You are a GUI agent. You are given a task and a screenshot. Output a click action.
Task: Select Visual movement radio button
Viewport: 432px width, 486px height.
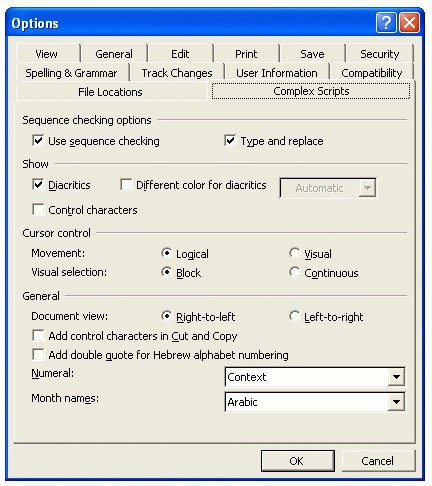coord(294,253)
